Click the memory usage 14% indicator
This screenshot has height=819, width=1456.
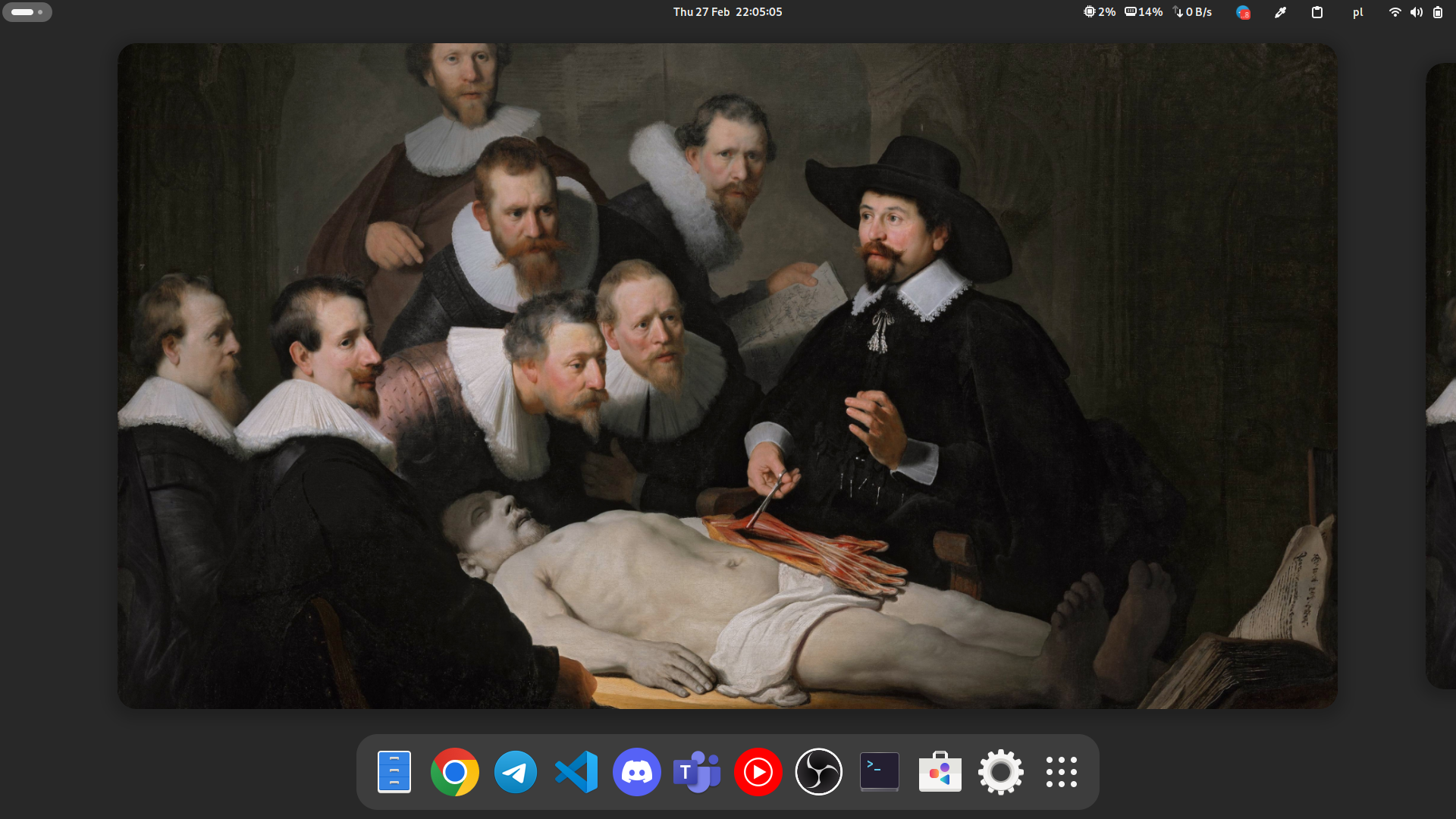[1144, 12]
